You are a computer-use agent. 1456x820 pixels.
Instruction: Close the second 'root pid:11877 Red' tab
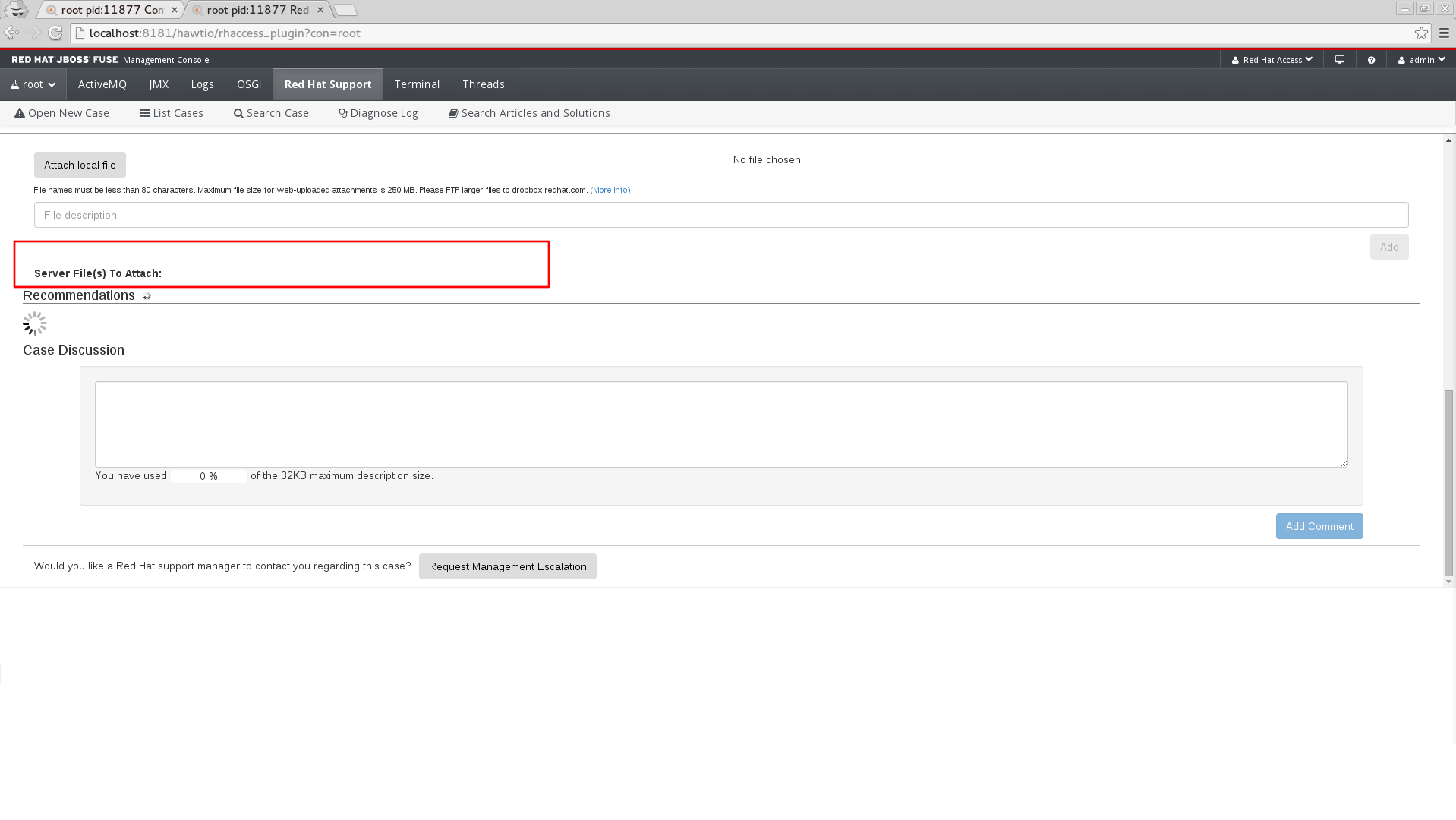[x=320, y=10]
